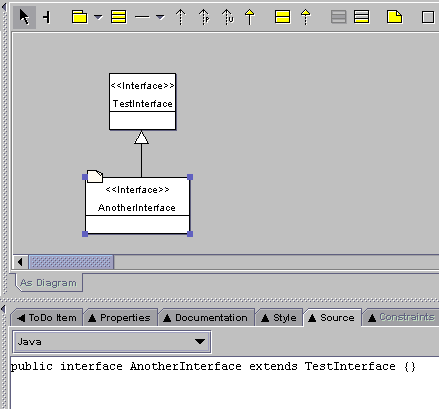439x409 pixels.
Task: Select the dashed Dependency arrow tool
Action: 180,17
